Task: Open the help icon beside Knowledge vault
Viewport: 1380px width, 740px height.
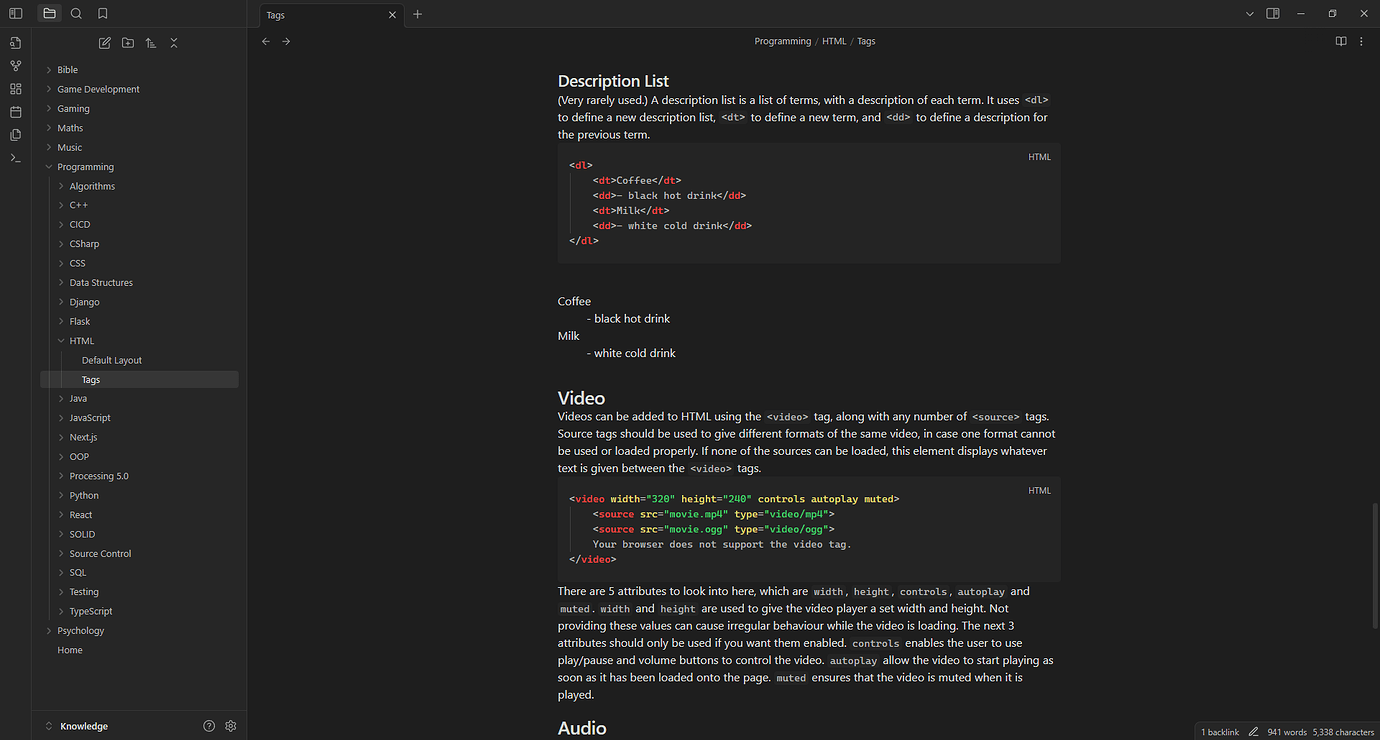Action: (209, 726)
